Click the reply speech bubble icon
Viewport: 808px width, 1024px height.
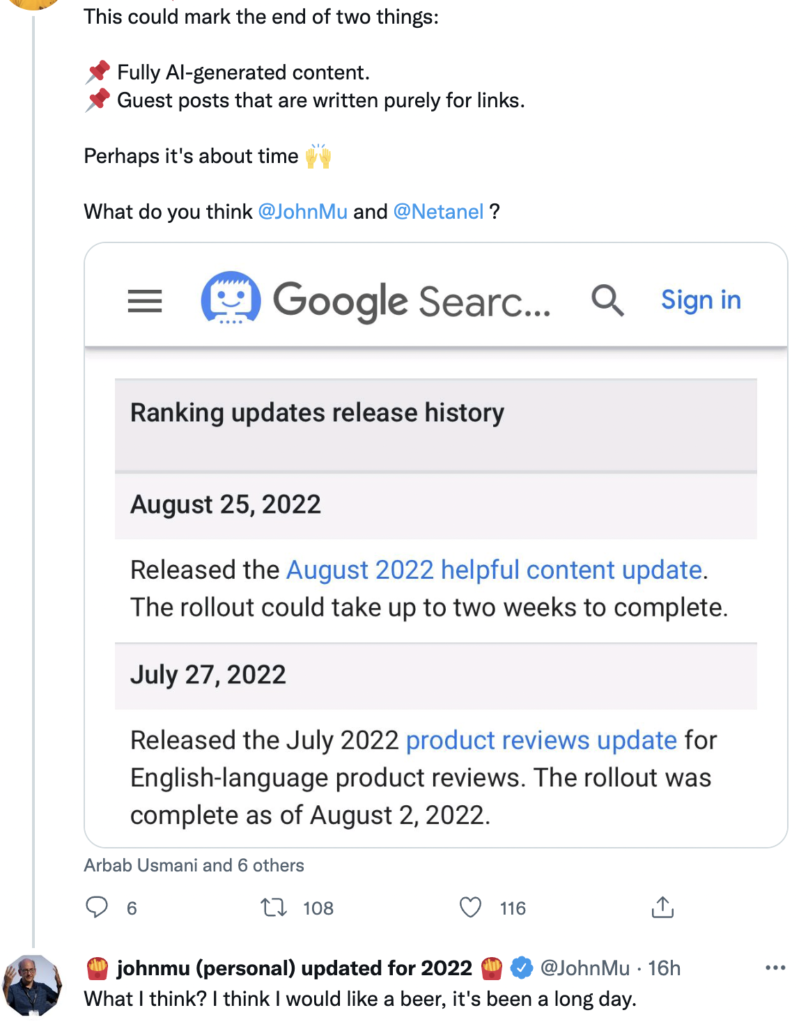[x=97, y=908]
